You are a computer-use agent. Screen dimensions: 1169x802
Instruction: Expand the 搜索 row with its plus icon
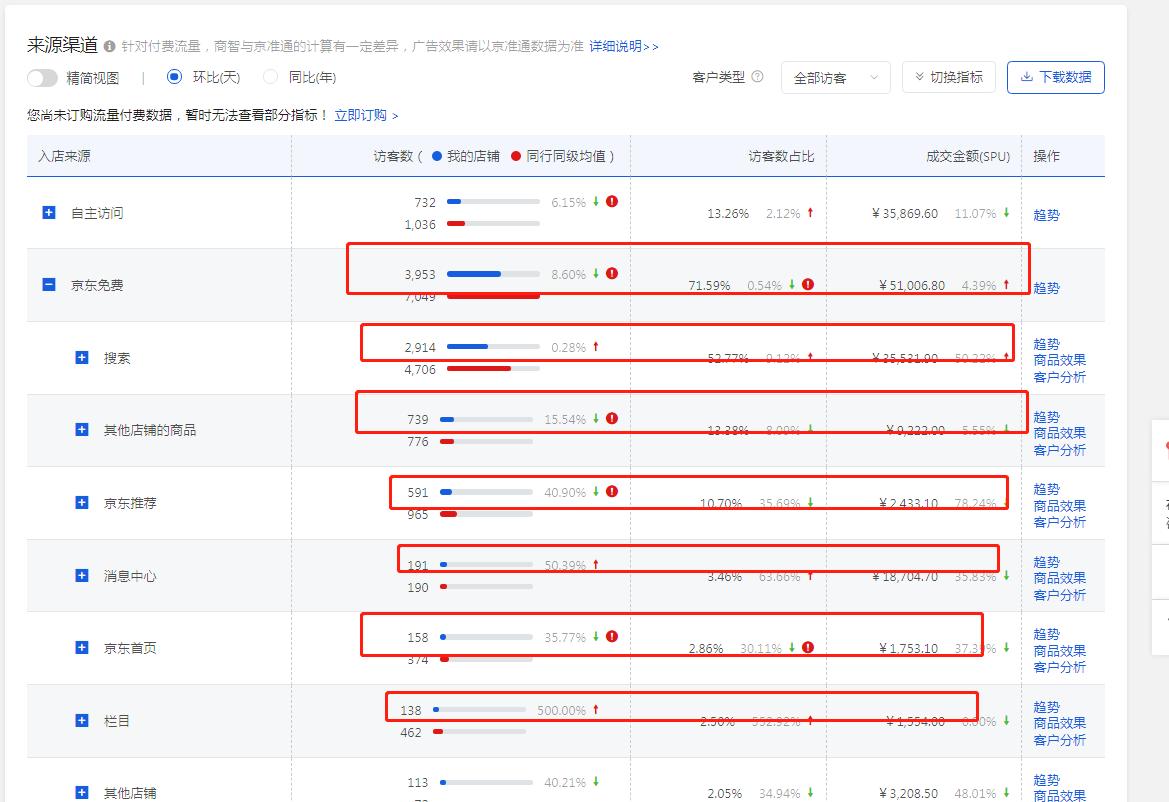pos(80,357)
